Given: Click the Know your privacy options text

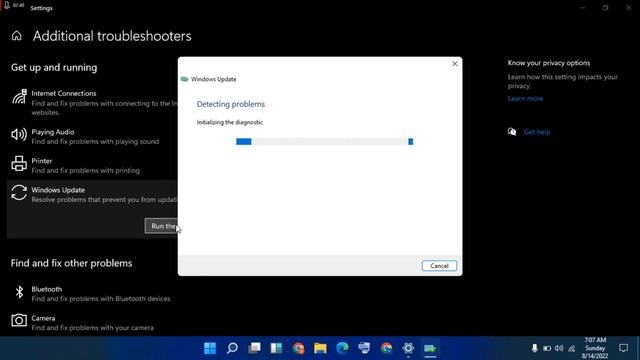Looking at the screenshot, I should pyautogui.click(x=549, y=63).
